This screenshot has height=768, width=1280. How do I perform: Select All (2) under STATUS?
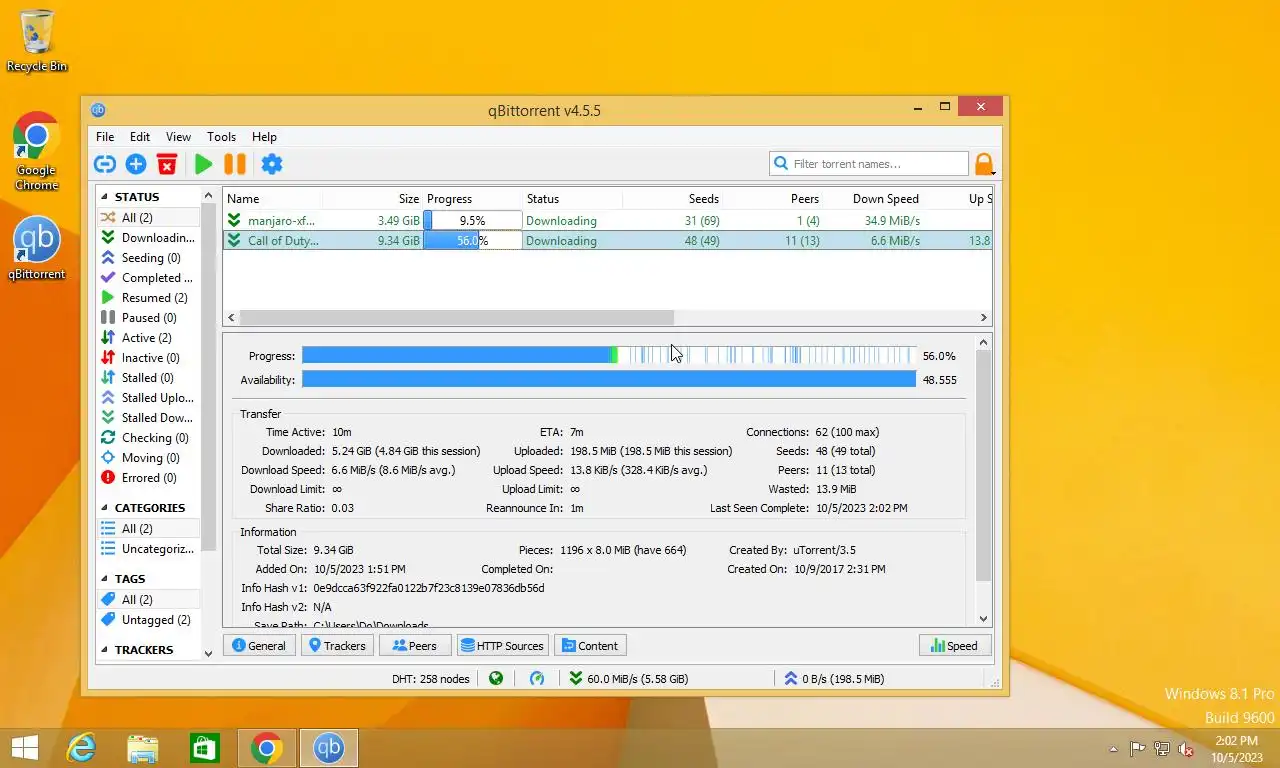tap(148, 217)
